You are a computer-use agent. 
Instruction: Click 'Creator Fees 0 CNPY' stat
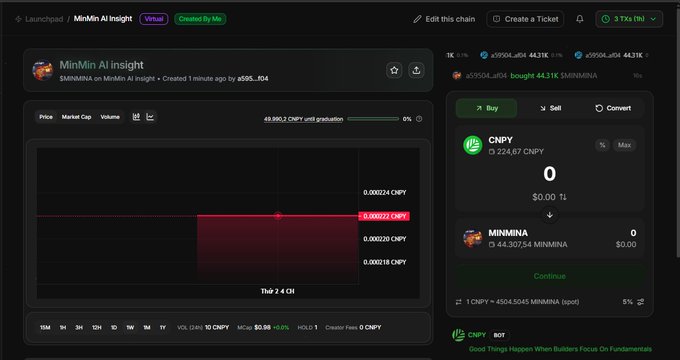(353, 327)
